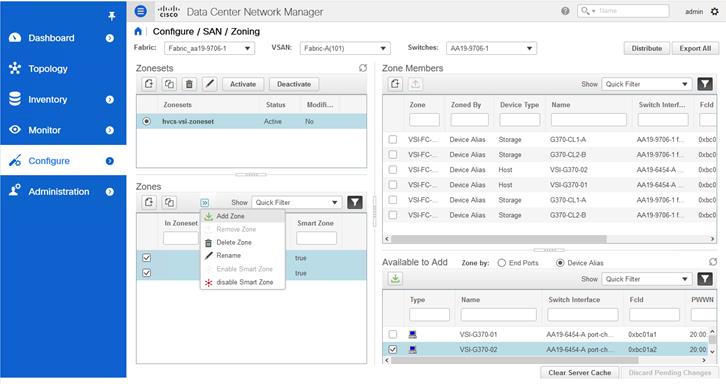Create new zone member icon
The width and height of the screenshot is (726, 384).
click(x=395, y=84)
